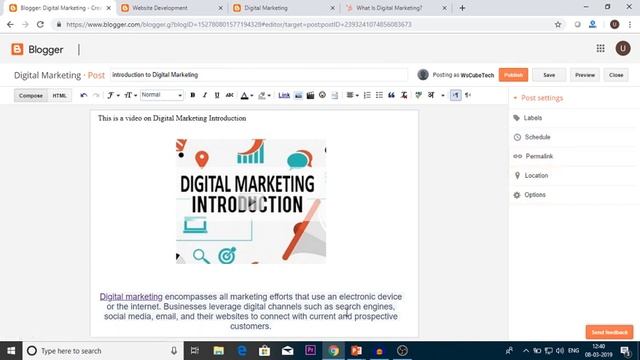Click the taskbar search box
Image resolution: width=640 pixels, height=360 pixels.
tap(103, 351)
